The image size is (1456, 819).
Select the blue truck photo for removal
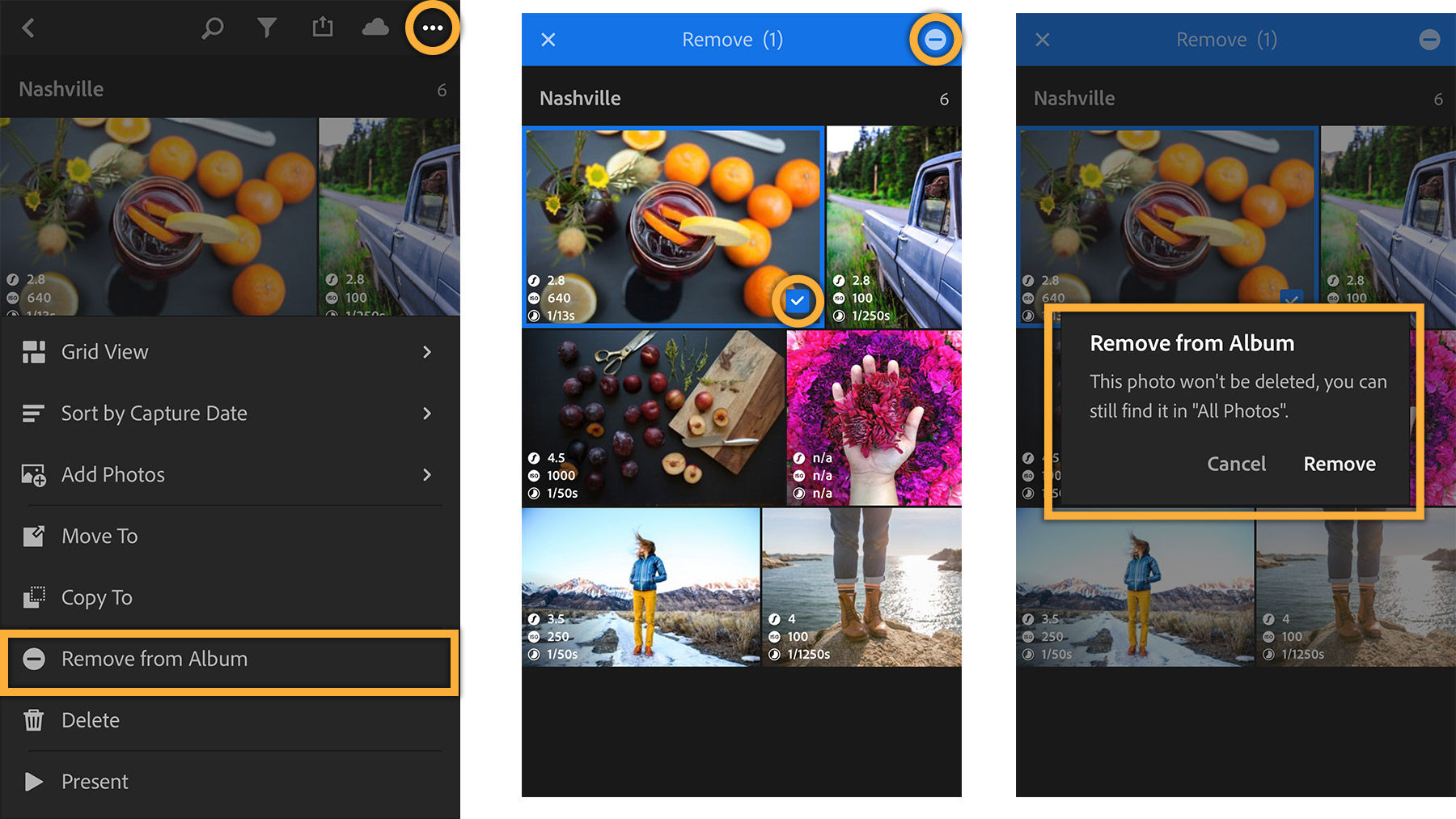coord(892,227)
